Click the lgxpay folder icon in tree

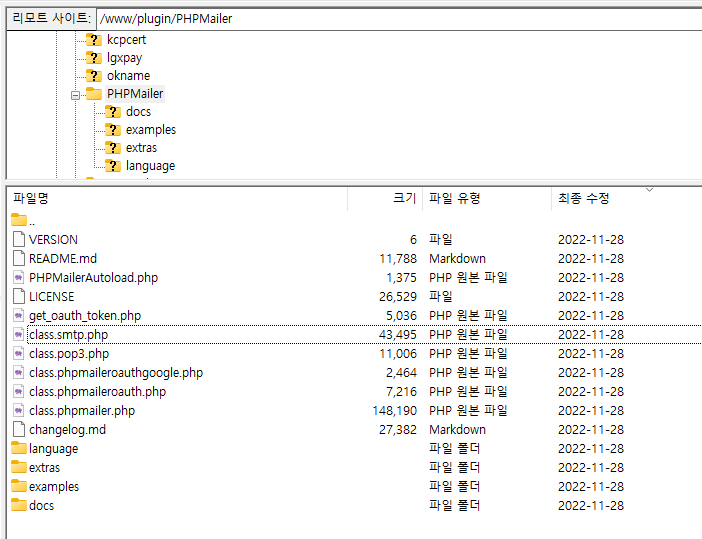click(94, 58)
